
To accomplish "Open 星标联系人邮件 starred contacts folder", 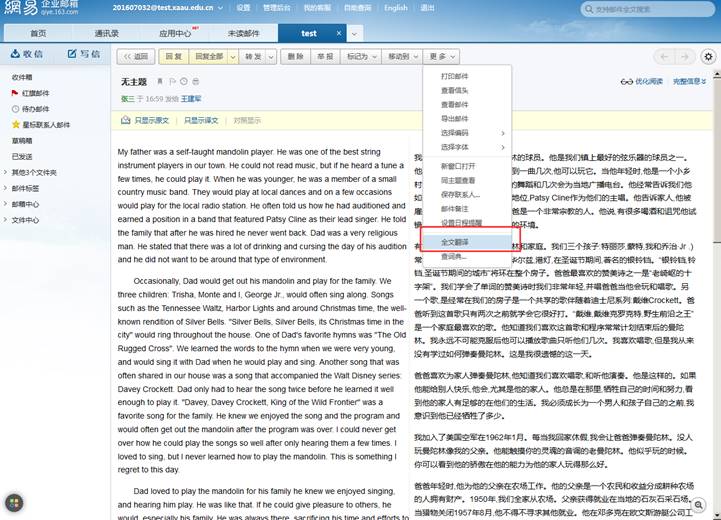I will [x=41, y=125].
